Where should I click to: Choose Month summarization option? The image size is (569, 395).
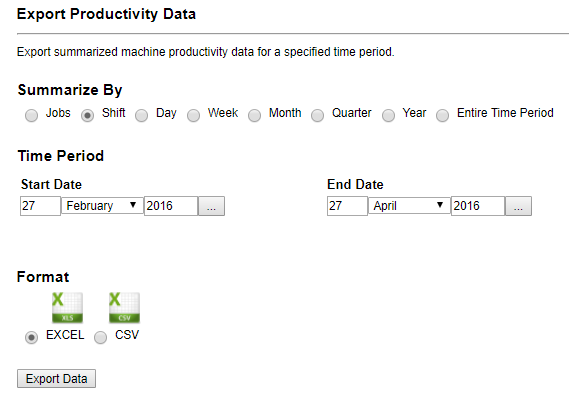point(254,115)
